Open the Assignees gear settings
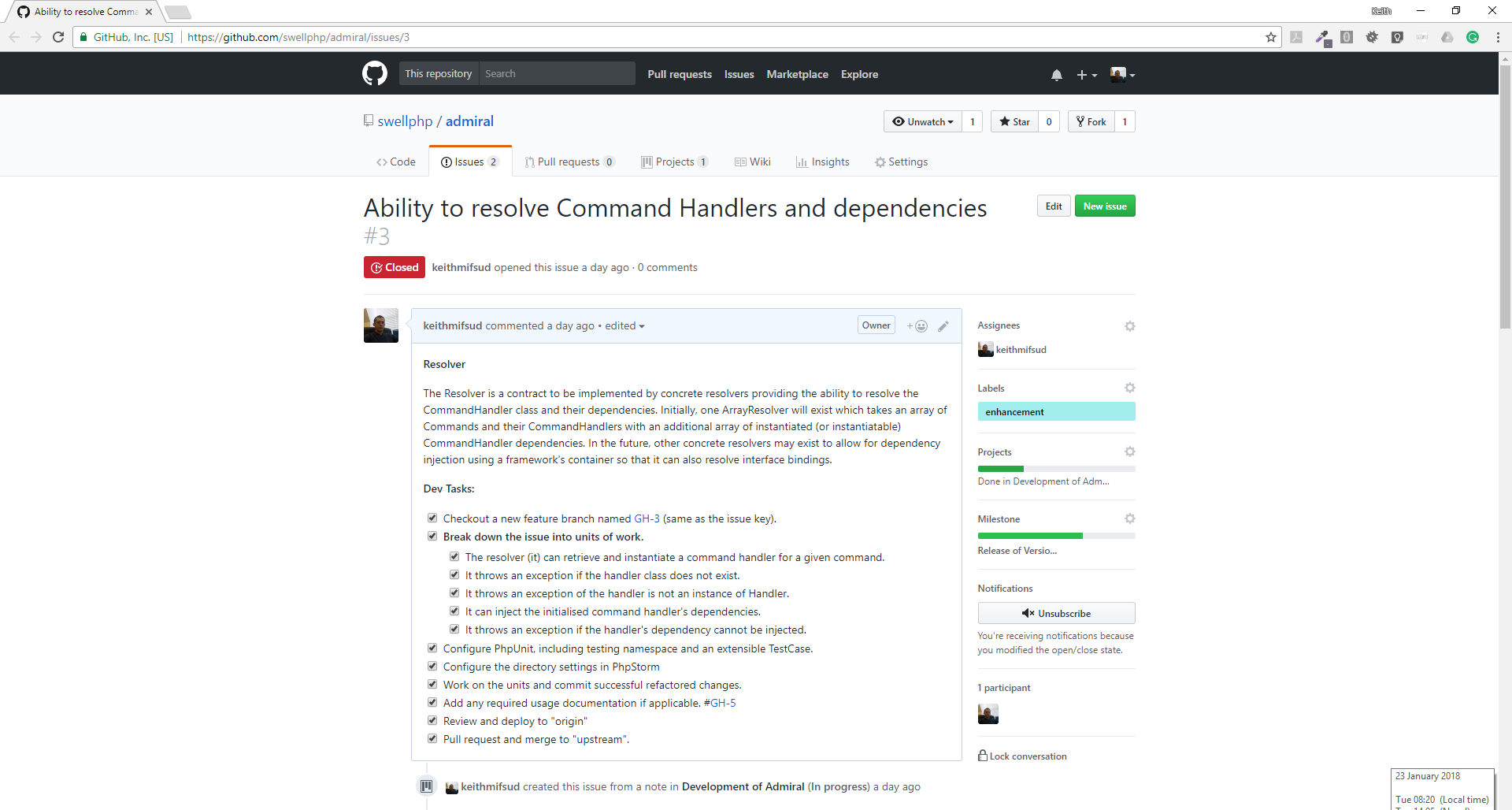Viewport: 1512px width, 810px height. 1130,326
